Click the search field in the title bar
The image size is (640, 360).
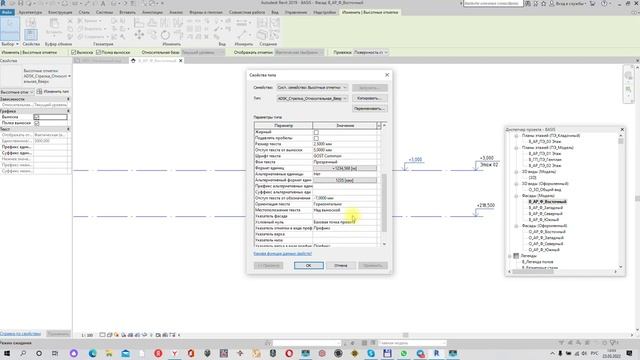click(x=493, y=3)
